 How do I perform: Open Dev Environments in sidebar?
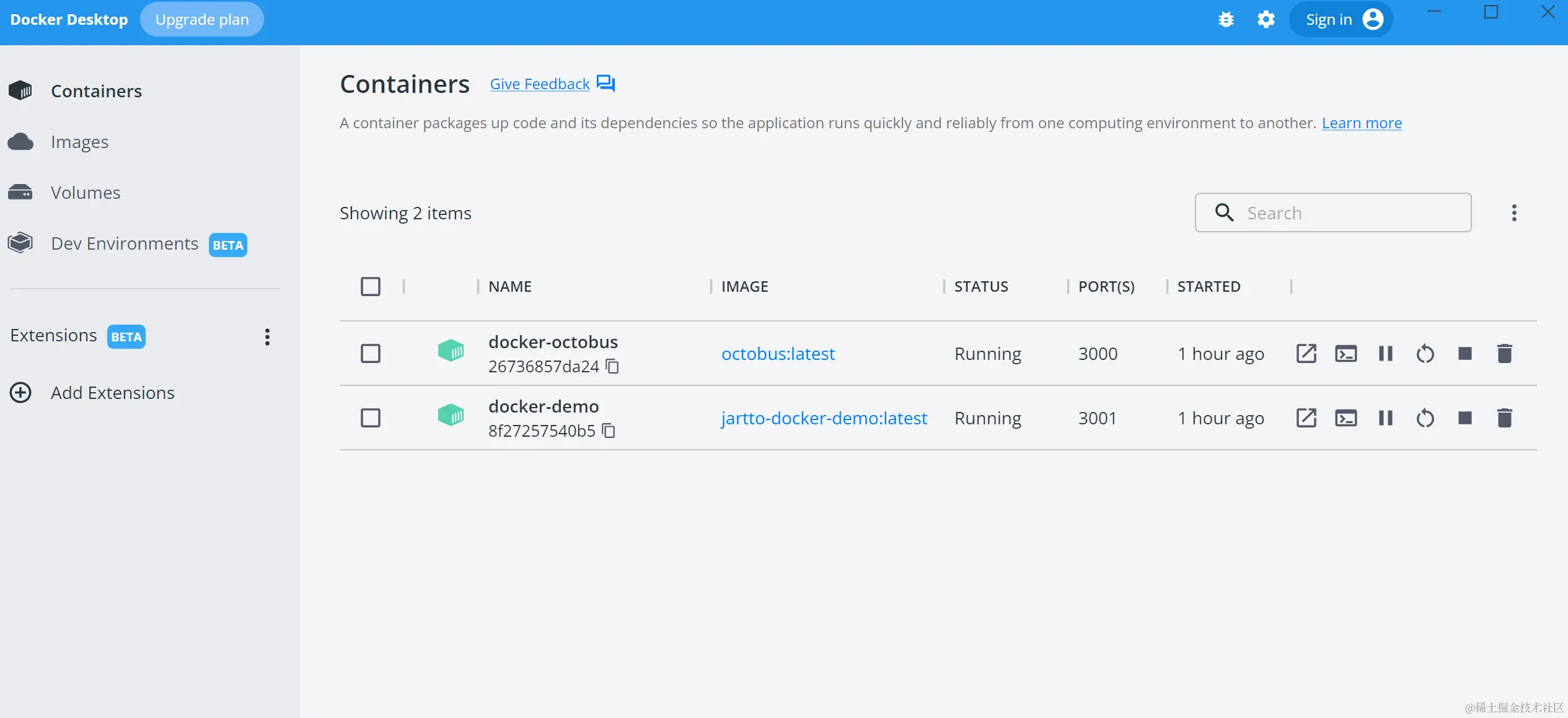124,243
